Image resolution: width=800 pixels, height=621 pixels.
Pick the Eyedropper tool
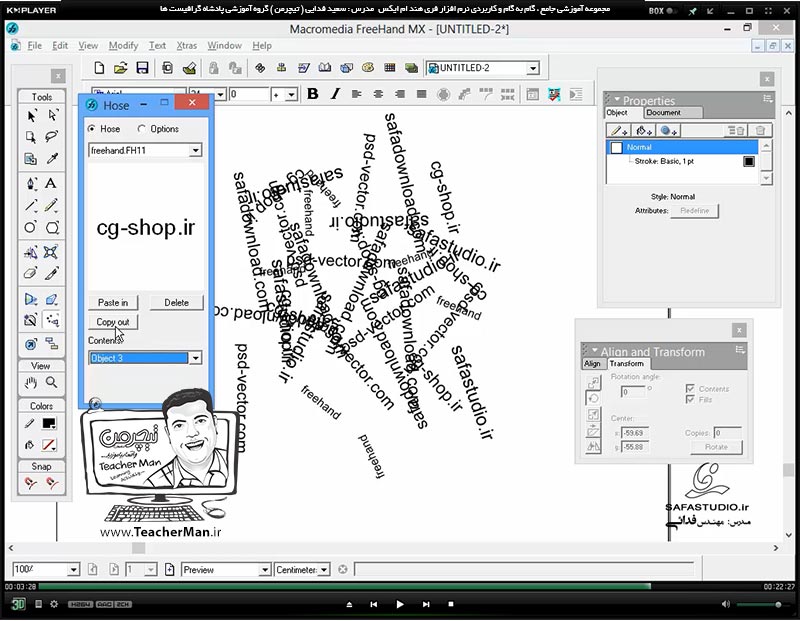click(52, 159)
